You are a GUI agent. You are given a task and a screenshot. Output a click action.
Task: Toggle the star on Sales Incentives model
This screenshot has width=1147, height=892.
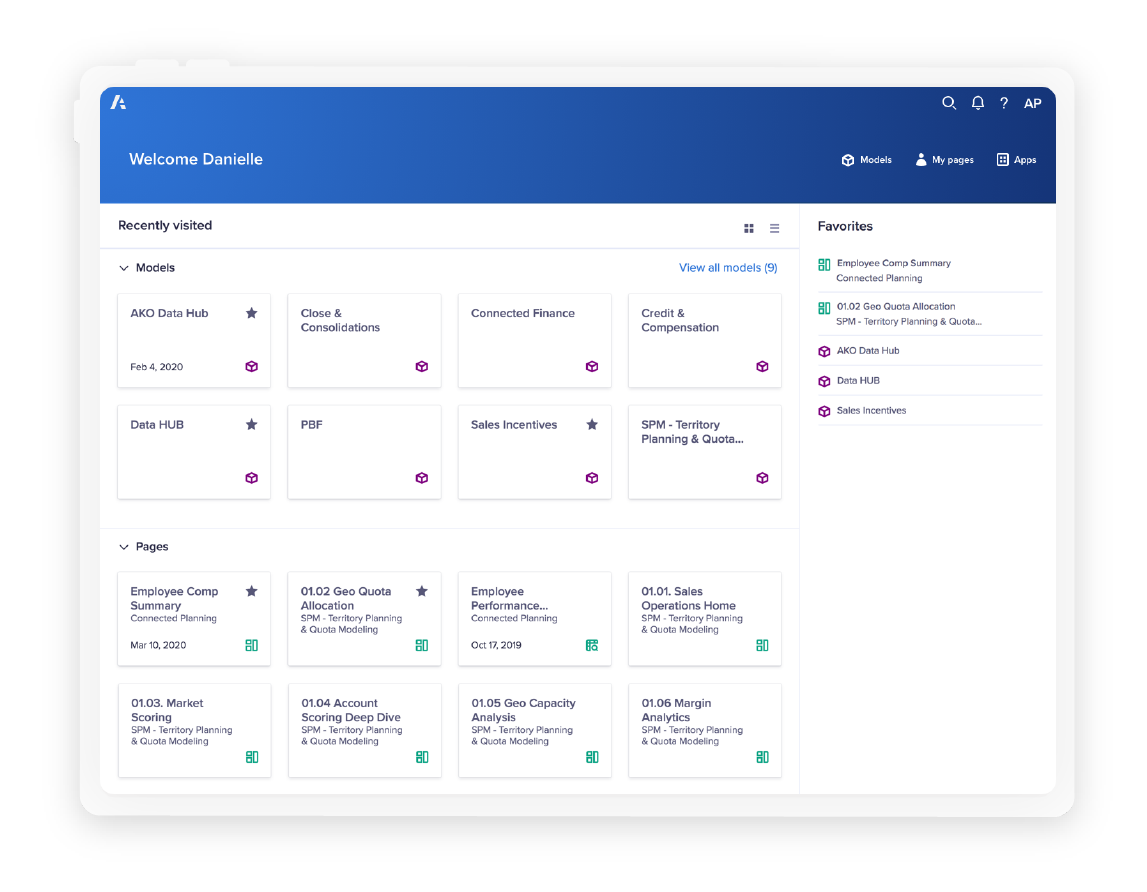pos(591,424)
